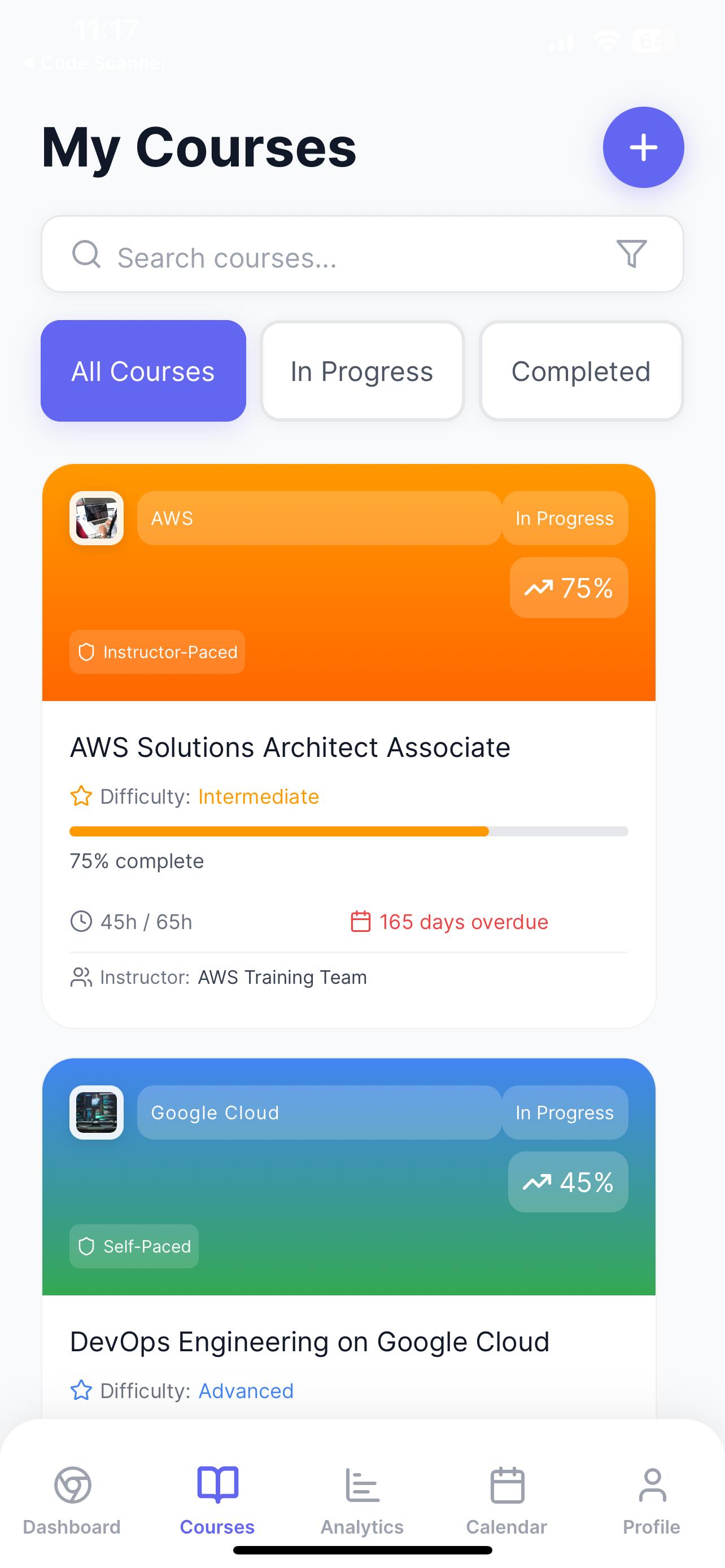The height and width of the screenshot is (1568, 725).
Task: Tap the 75% progress badge
Action: coord(569,588)
